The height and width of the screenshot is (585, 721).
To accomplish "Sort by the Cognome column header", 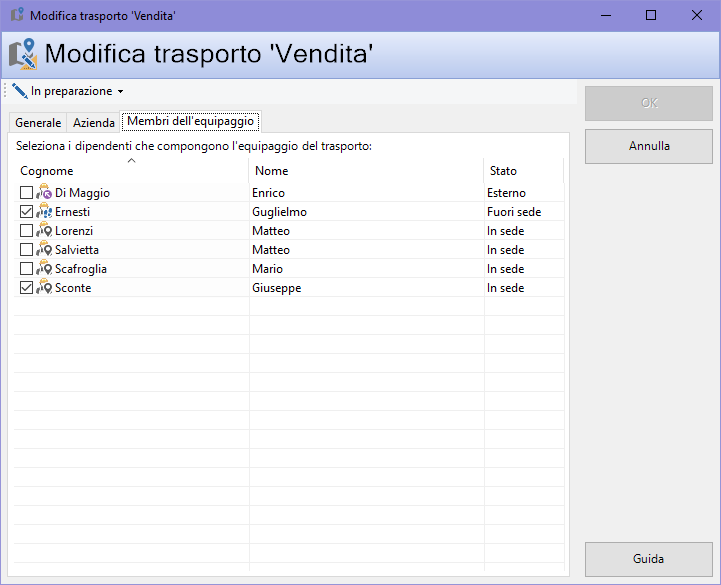I will (132, 171).
